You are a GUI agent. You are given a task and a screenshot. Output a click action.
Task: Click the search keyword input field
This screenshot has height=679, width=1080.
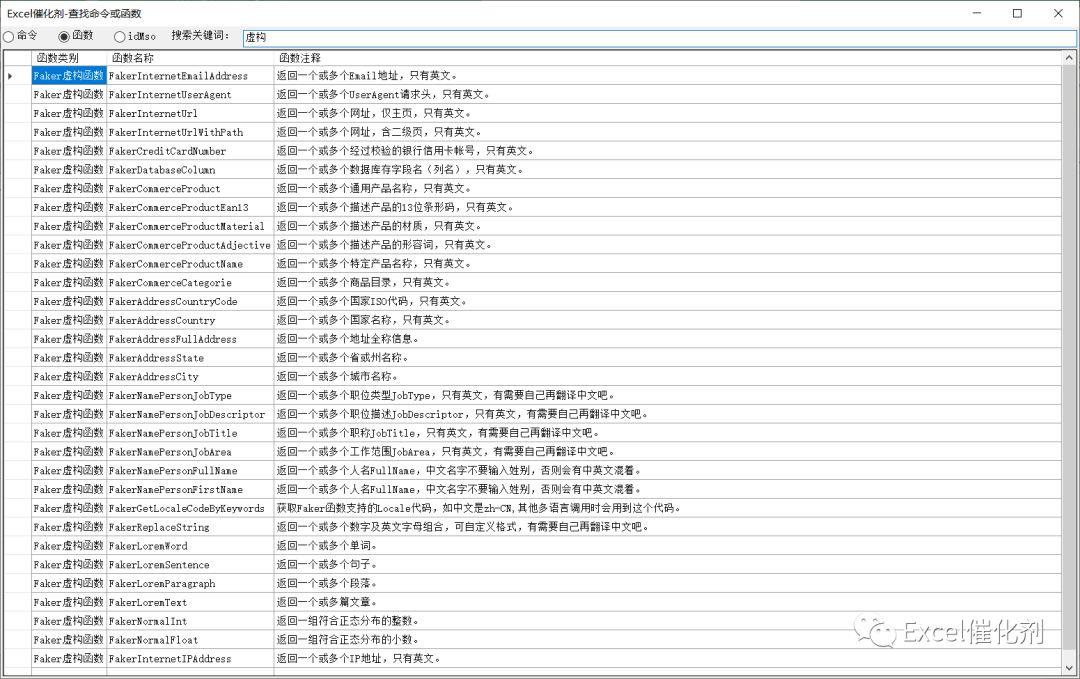click(x=659, y=37)
